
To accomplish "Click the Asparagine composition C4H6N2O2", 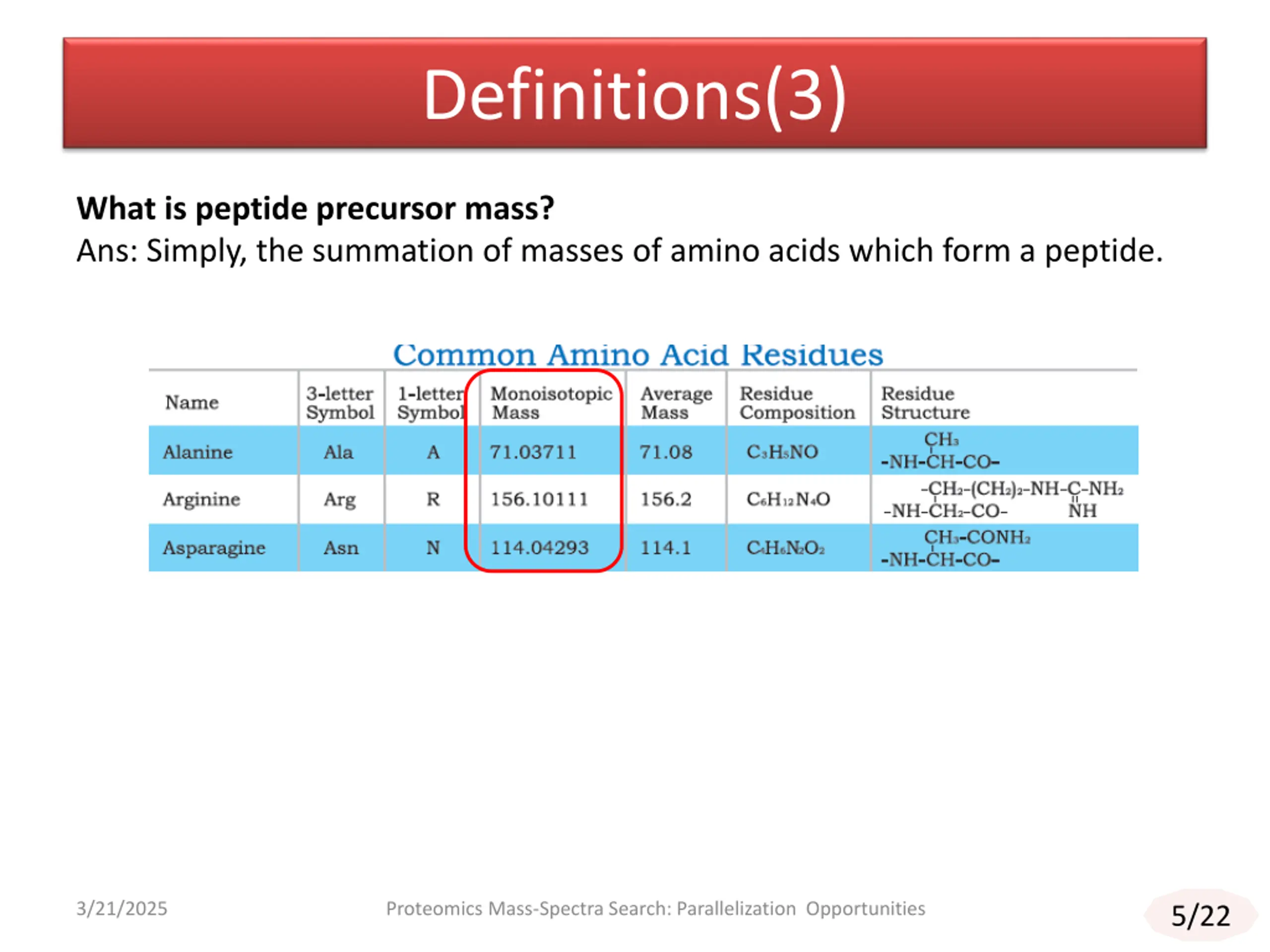I will coord(785,548).
